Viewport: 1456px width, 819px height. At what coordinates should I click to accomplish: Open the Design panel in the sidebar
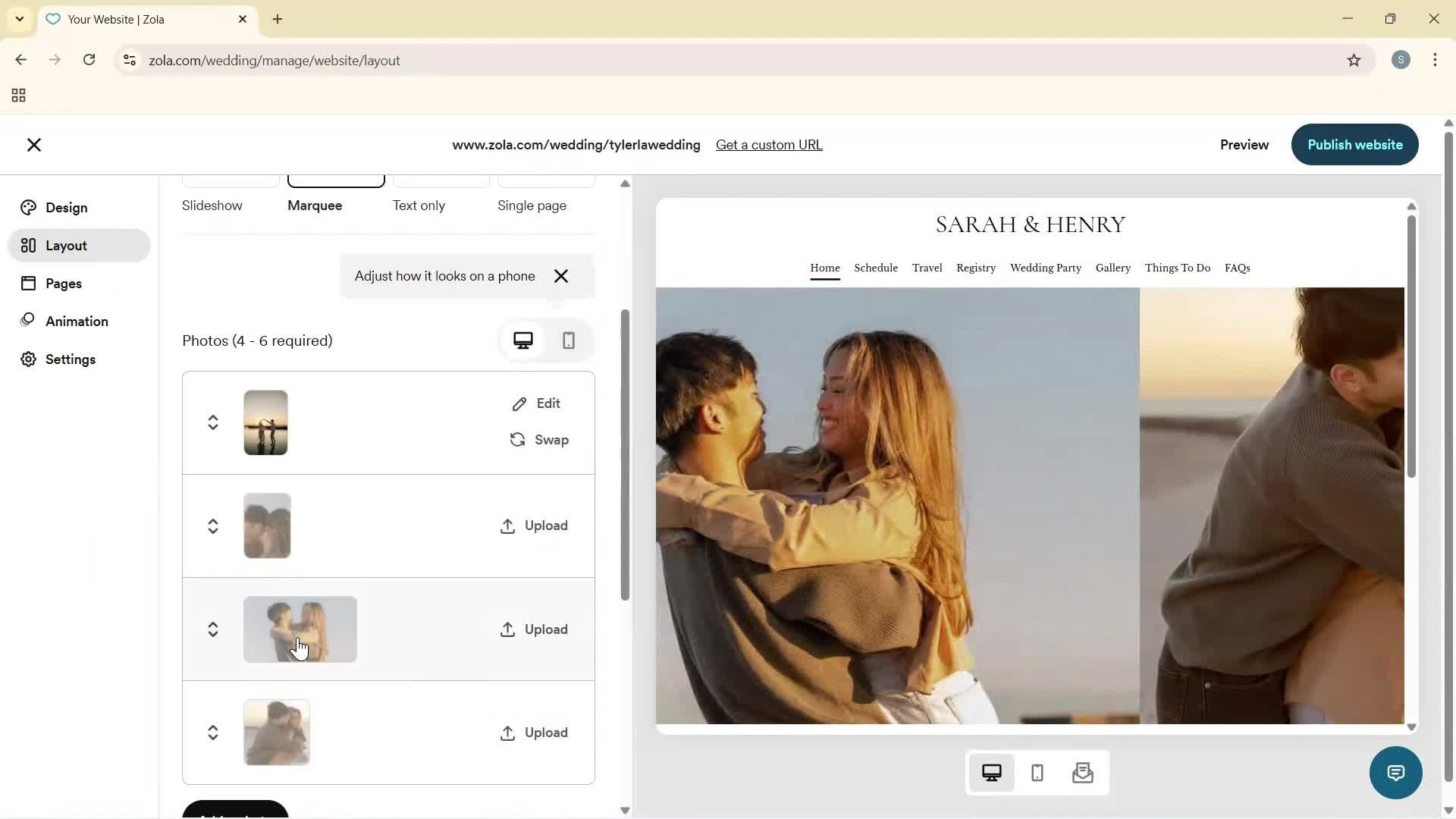[67, 207]
